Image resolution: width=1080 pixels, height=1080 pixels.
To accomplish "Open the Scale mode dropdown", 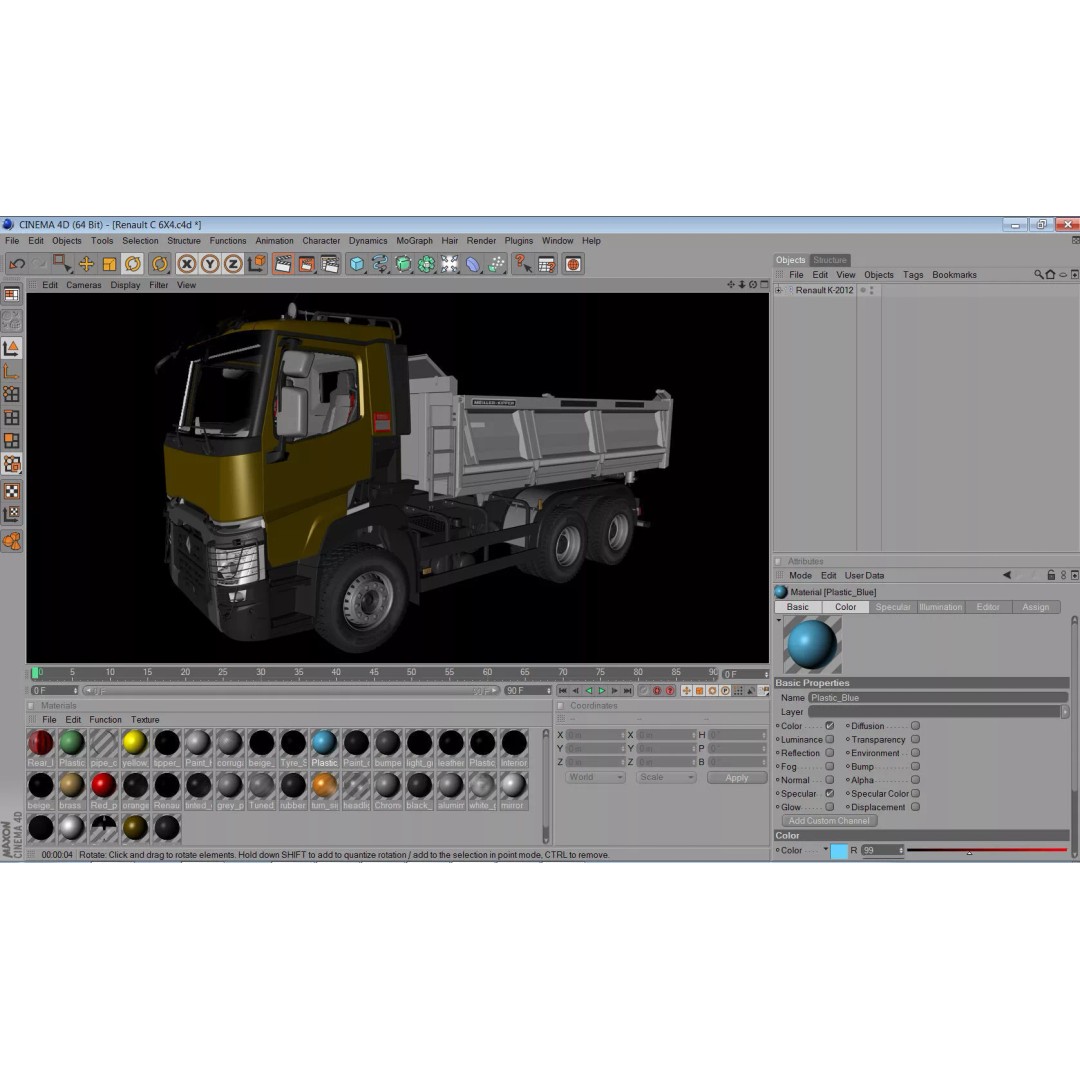I will coord(666,778).
